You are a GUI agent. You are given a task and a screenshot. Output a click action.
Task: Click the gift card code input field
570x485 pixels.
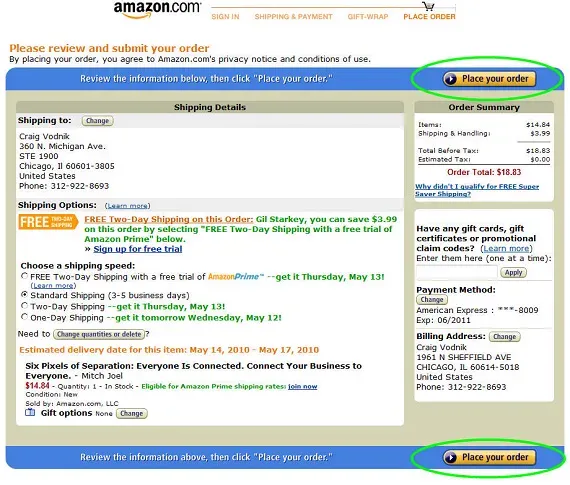457,272
